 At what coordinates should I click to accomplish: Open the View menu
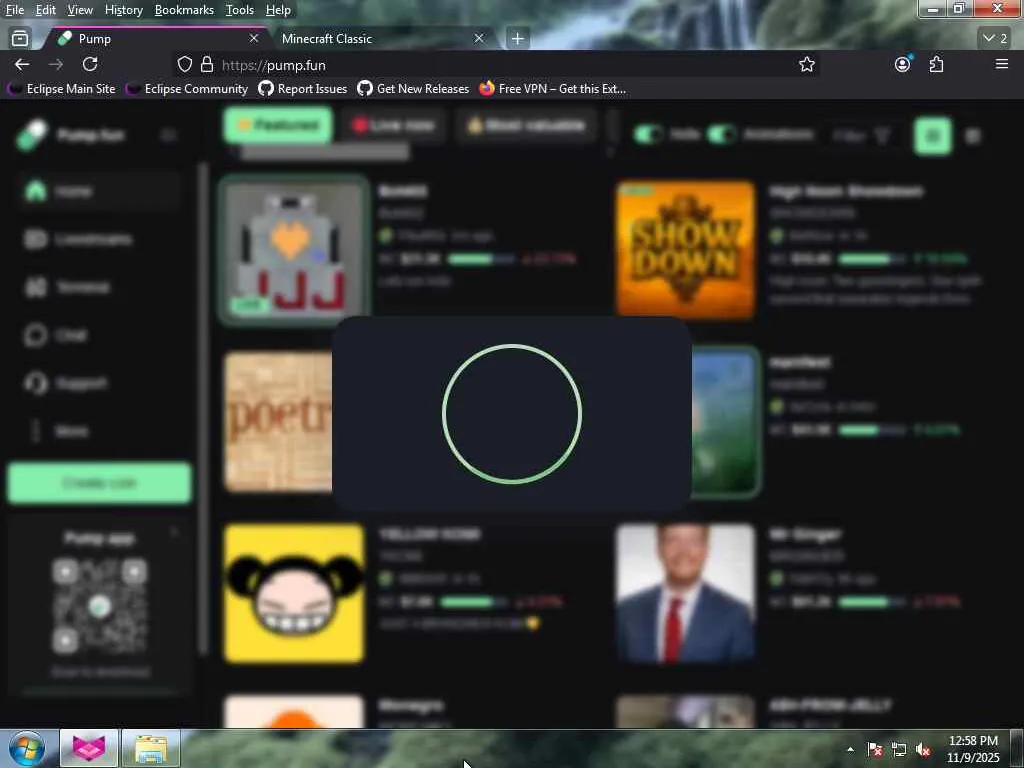80,10
